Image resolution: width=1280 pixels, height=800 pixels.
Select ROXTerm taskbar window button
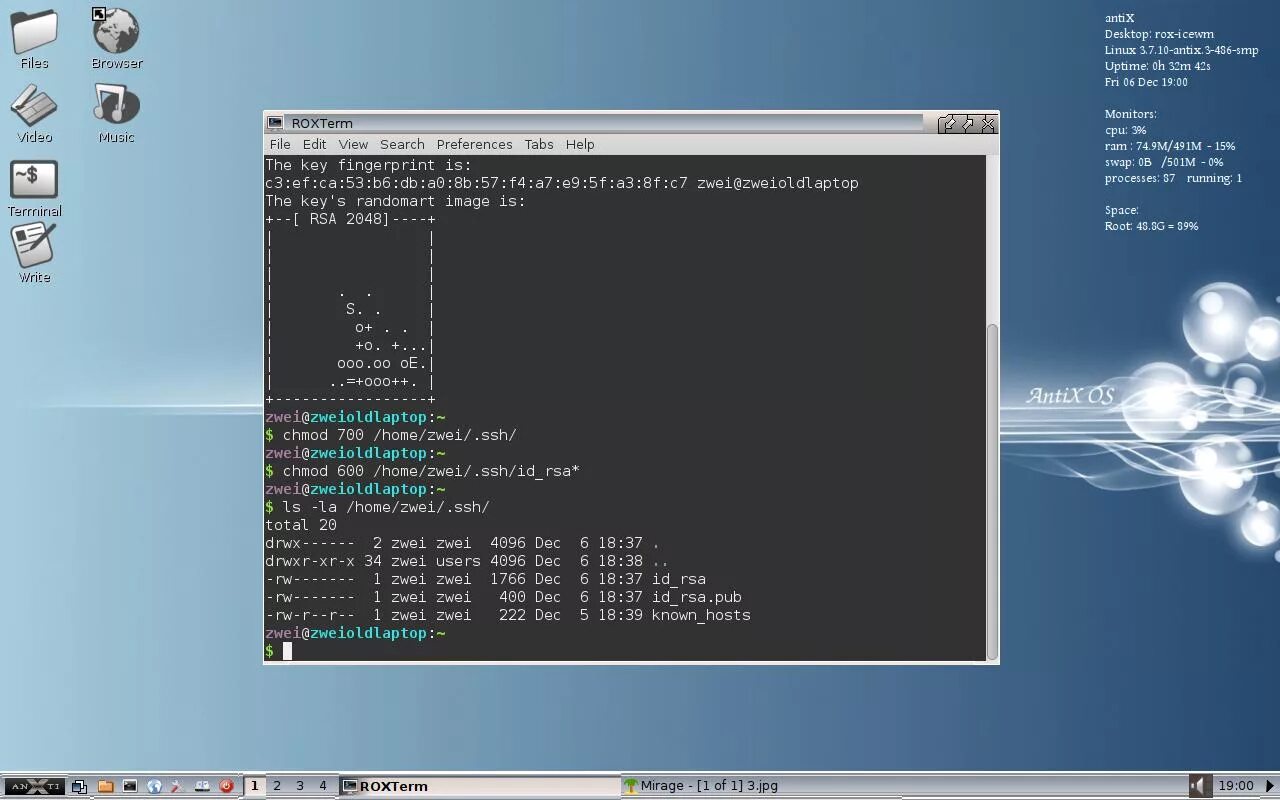click(x=478, y=786)
